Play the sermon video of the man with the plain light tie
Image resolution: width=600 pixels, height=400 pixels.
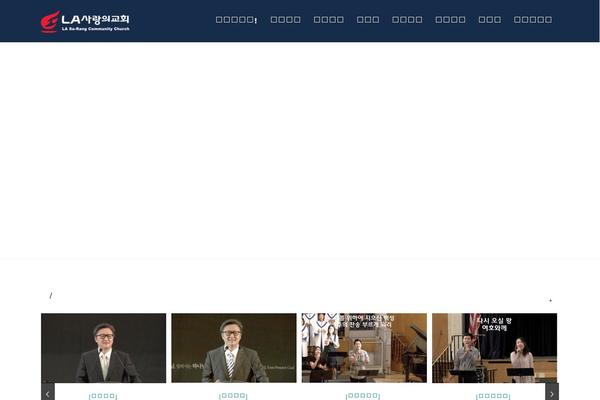(104, 348)
